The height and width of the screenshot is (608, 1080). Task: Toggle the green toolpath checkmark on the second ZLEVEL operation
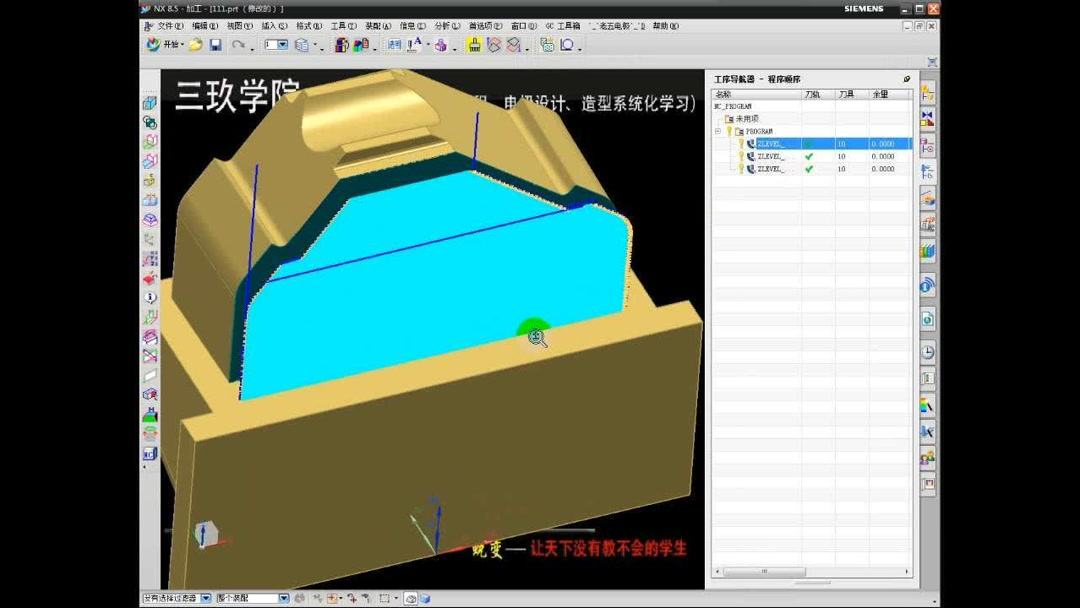(808, 156)
